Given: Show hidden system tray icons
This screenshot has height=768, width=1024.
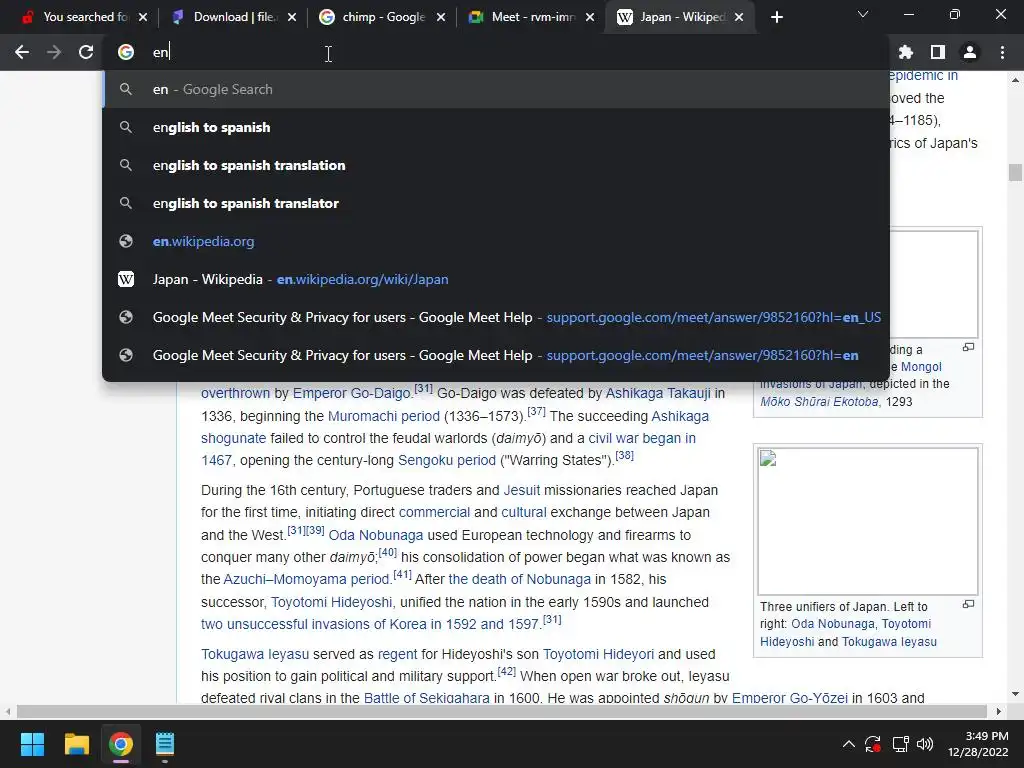Looking at the screenshot, I should (x=848, y=744).
